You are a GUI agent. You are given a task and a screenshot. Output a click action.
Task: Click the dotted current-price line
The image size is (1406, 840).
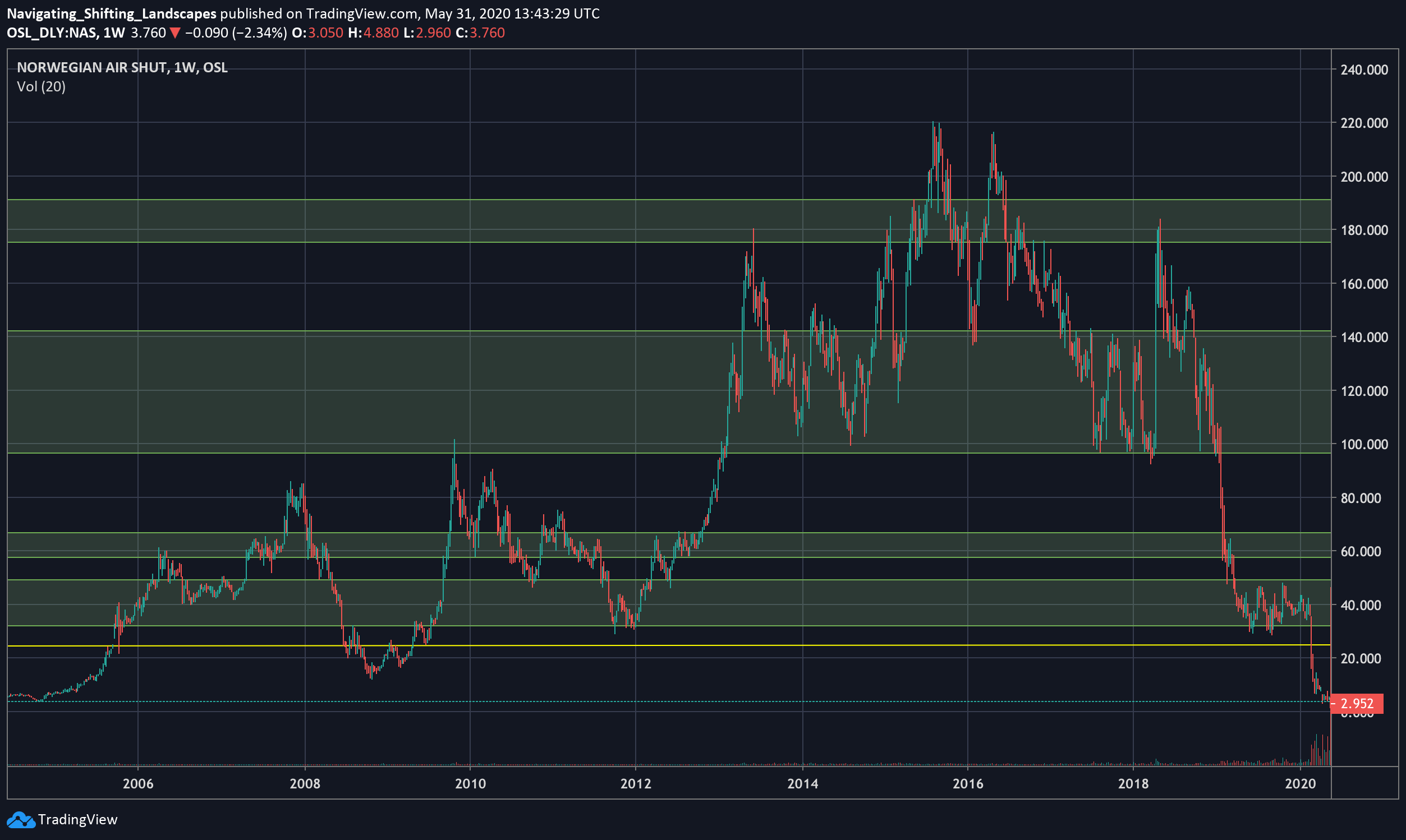pos(669,701)
